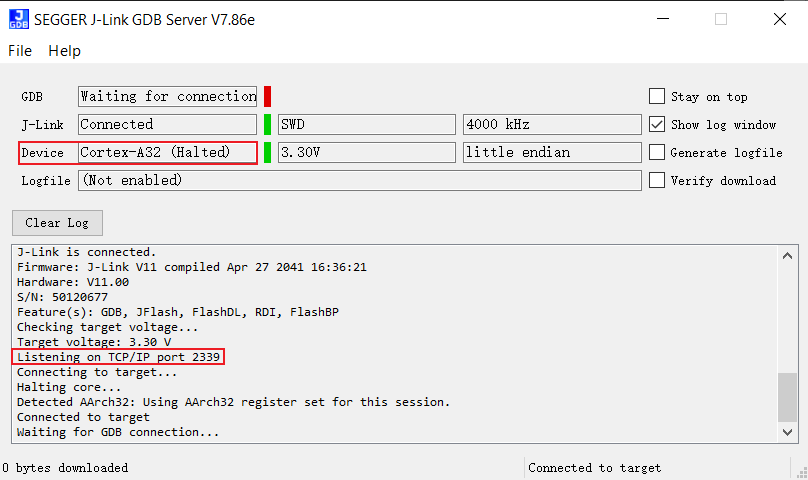808x480 pixels.
Task: Toggle the Verify download checkbox
Action: tap(657, 180)
